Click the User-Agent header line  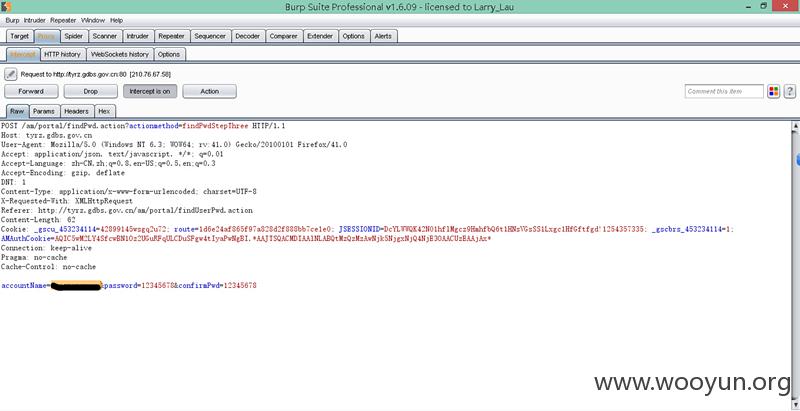point(174,145)
